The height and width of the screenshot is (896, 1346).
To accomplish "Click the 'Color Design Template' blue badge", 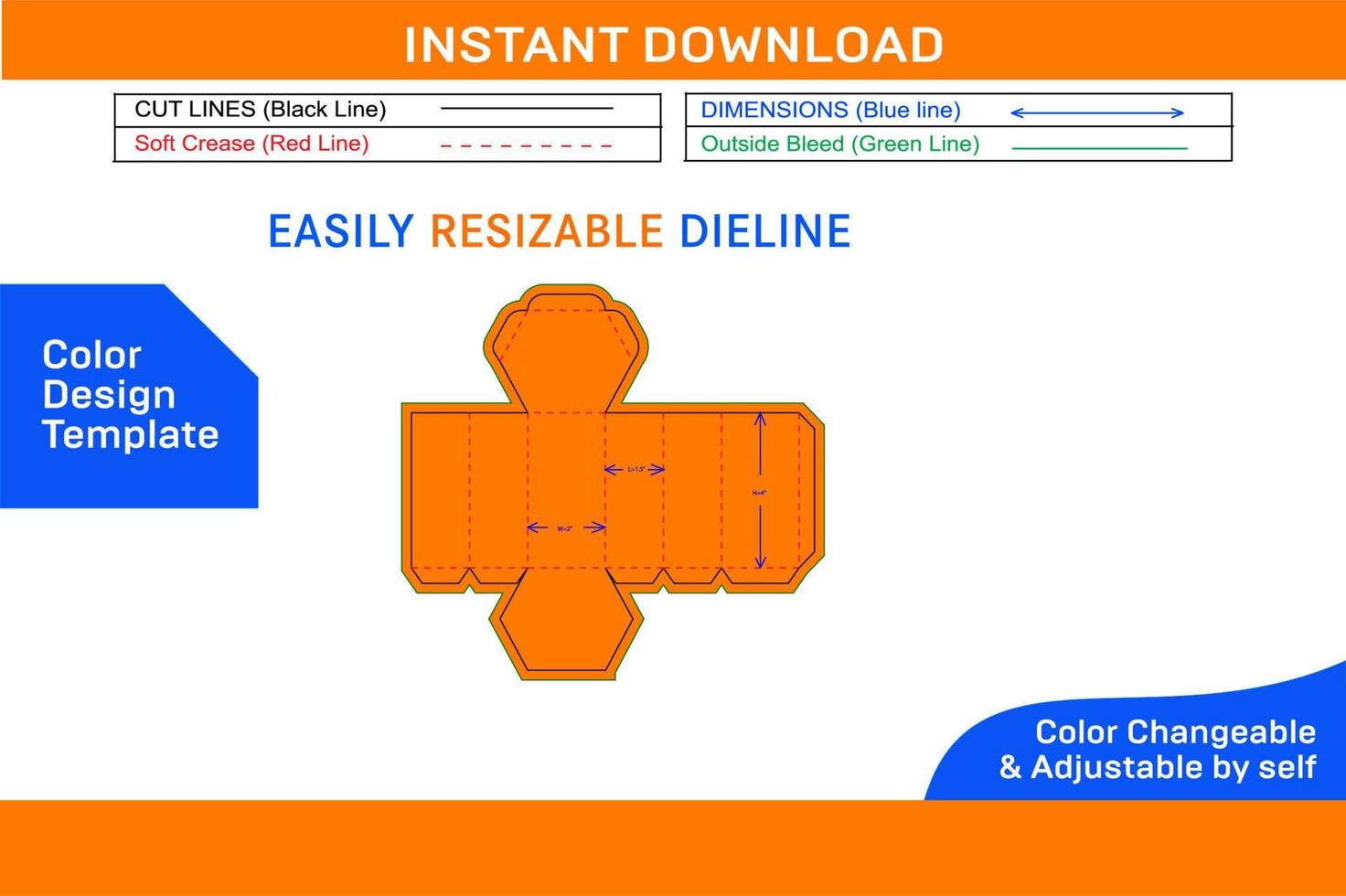I will coord(129,396).
